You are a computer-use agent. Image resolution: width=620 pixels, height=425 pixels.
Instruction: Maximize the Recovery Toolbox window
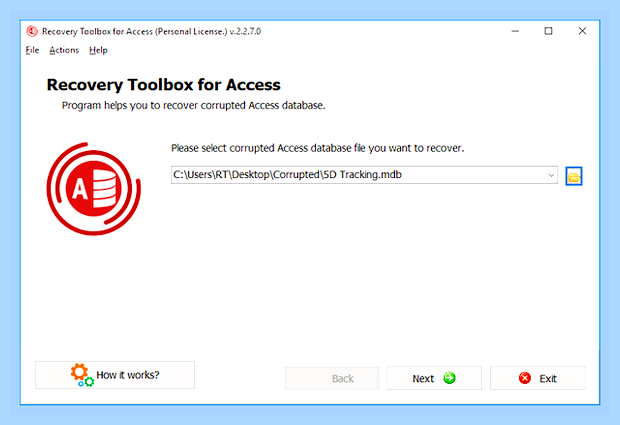pos(548,31)
